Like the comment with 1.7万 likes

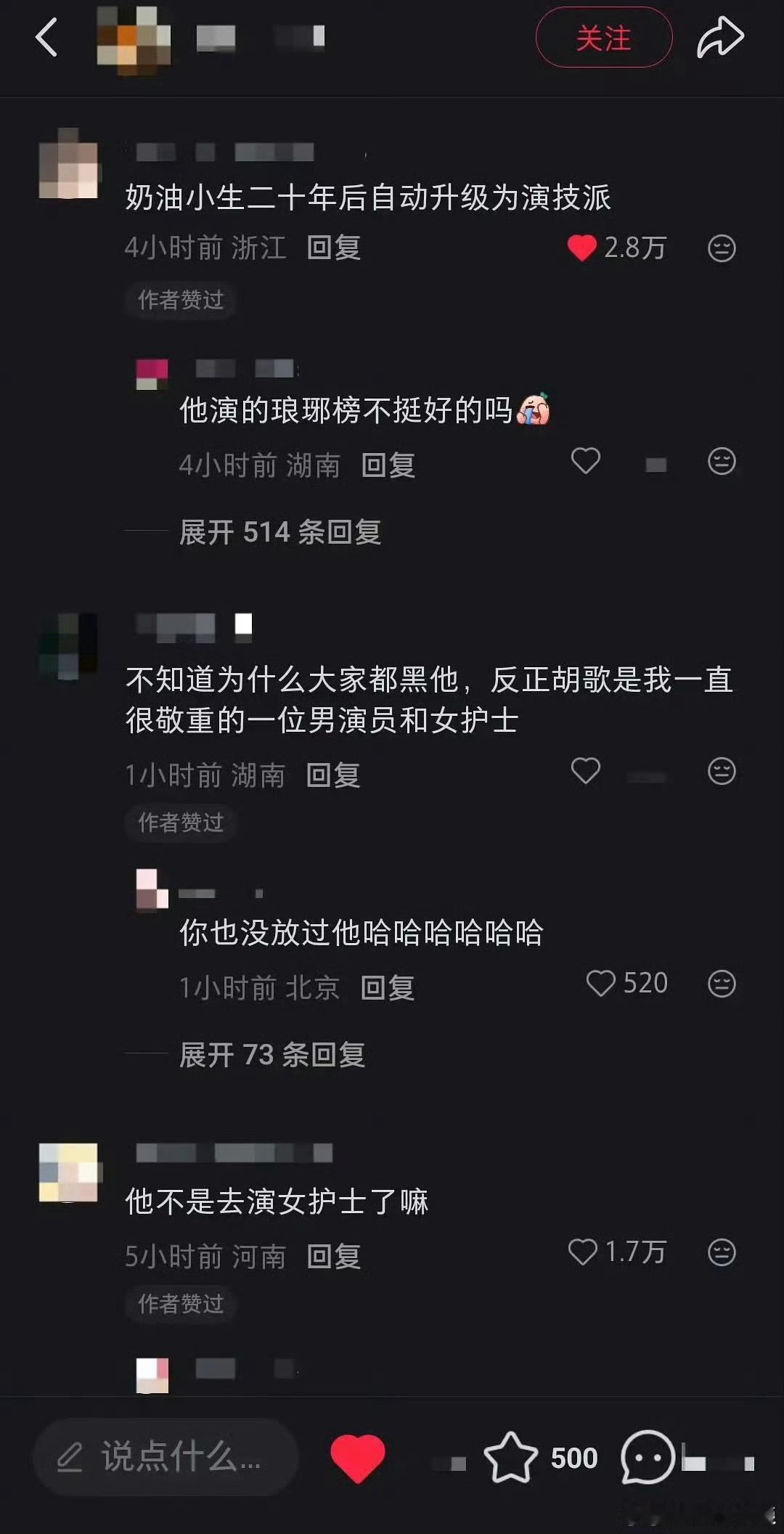pos(582,1252)
